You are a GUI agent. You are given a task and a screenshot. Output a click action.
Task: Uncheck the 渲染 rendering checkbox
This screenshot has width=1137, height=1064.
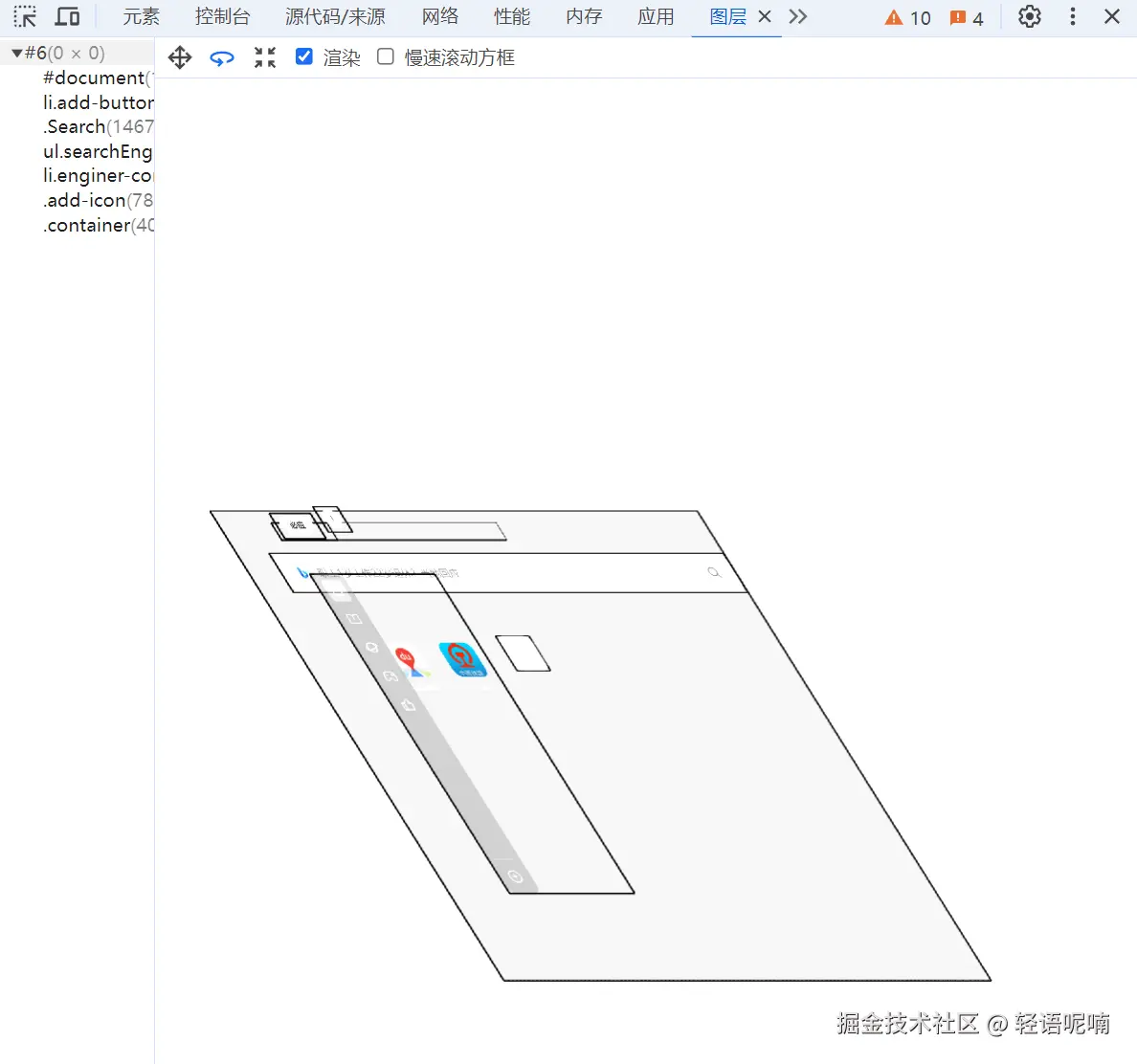(304, 55)
